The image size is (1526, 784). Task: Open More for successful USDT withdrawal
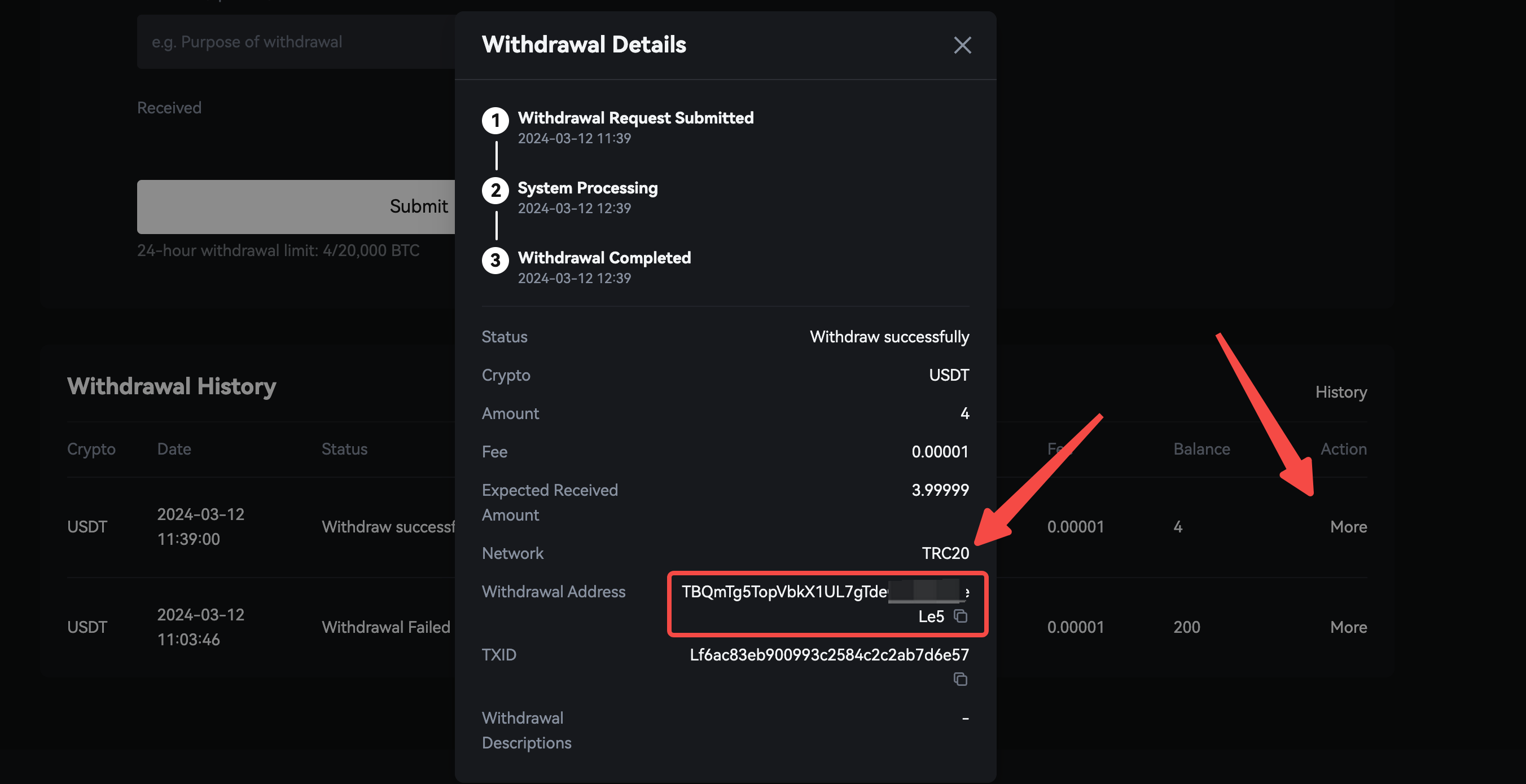(x=1348, y=526)
